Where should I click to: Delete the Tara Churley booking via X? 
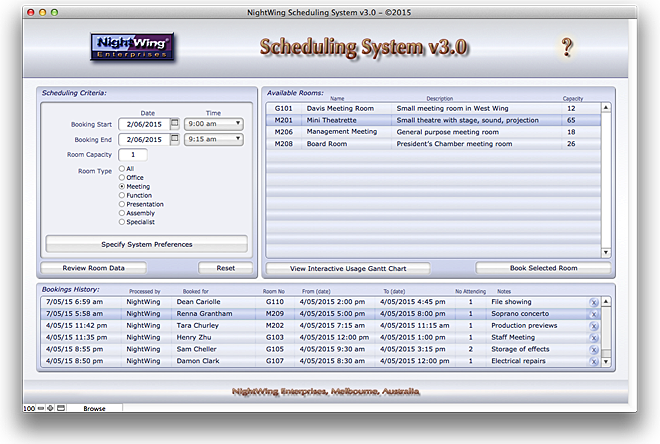pos(593,326)
